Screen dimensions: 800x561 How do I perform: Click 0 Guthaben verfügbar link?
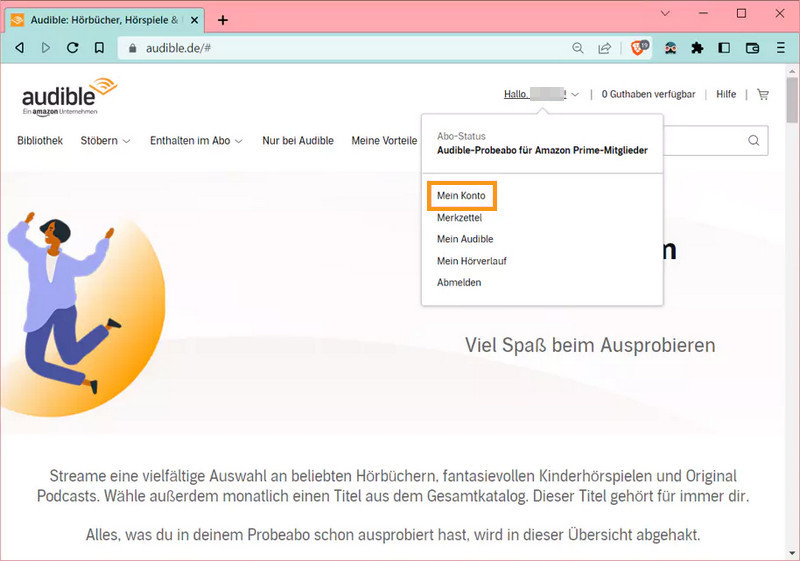pos(648,94)
